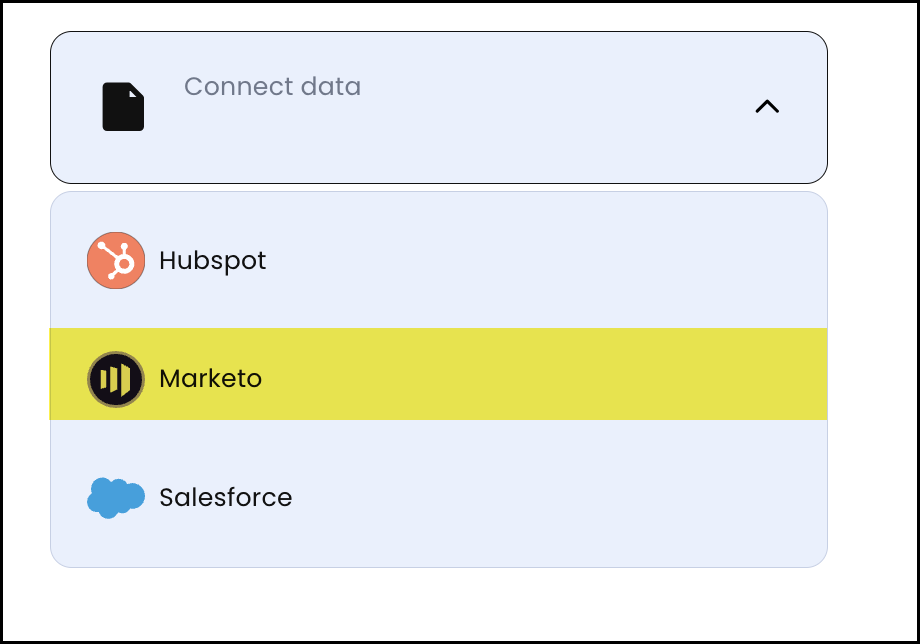
Task: Click the Marketo text label
Action: (210, 378)
